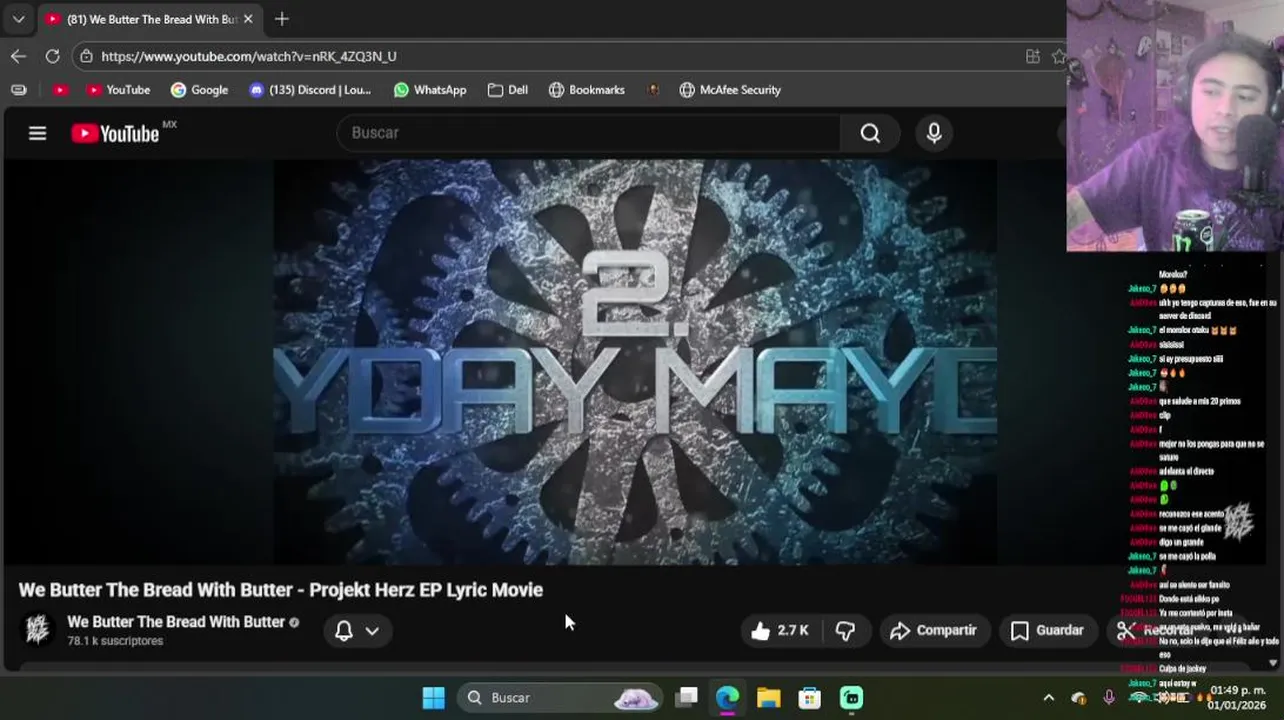The height and width of the screenshot is (720, 1284).
Task: Click the YouTube logo to go home
Action: point(115,133)
